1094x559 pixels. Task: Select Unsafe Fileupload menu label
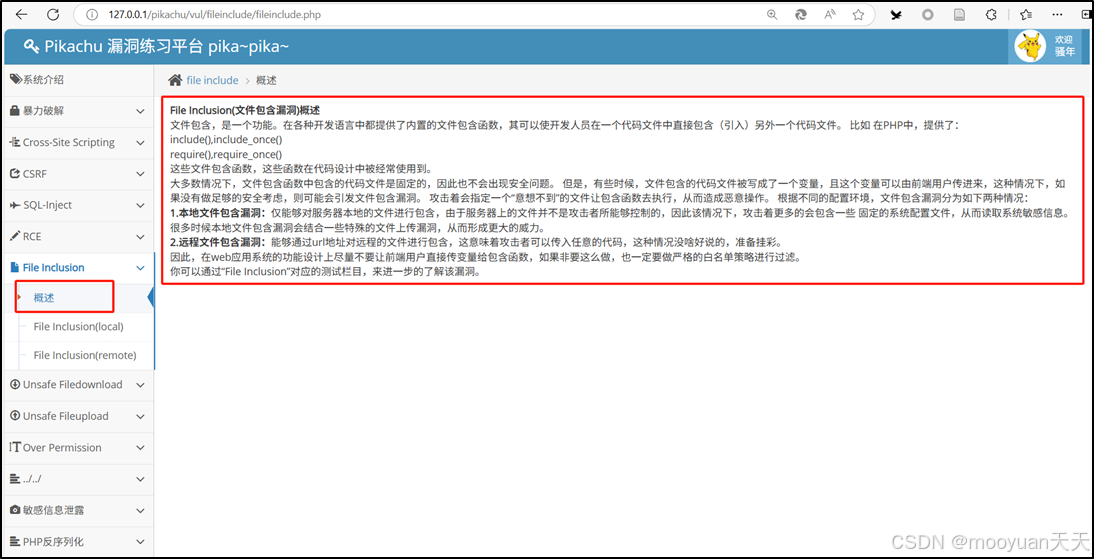point(66,416)
